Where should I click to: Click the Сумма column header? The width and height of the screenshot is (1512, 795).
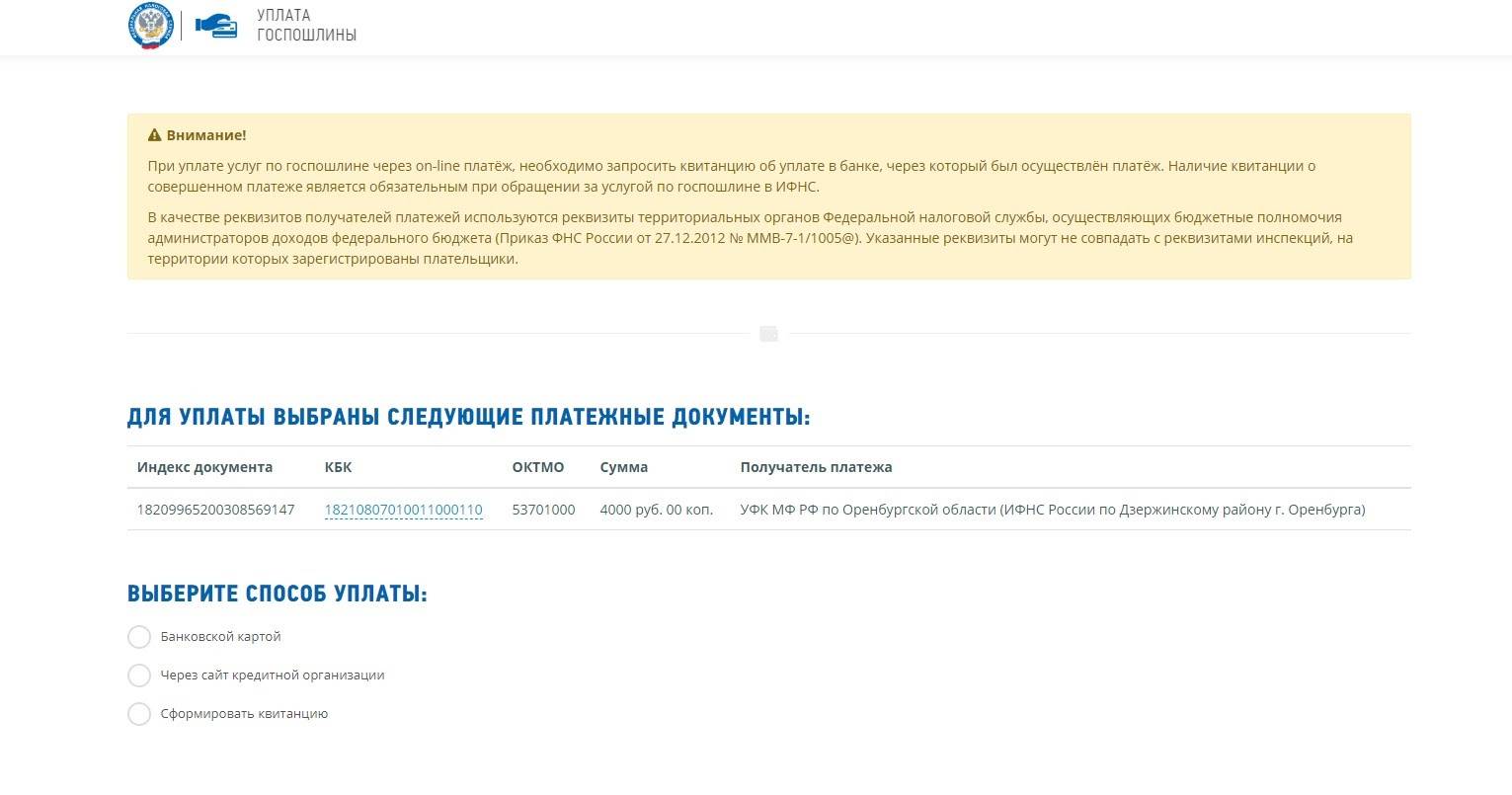click(623, 467)
